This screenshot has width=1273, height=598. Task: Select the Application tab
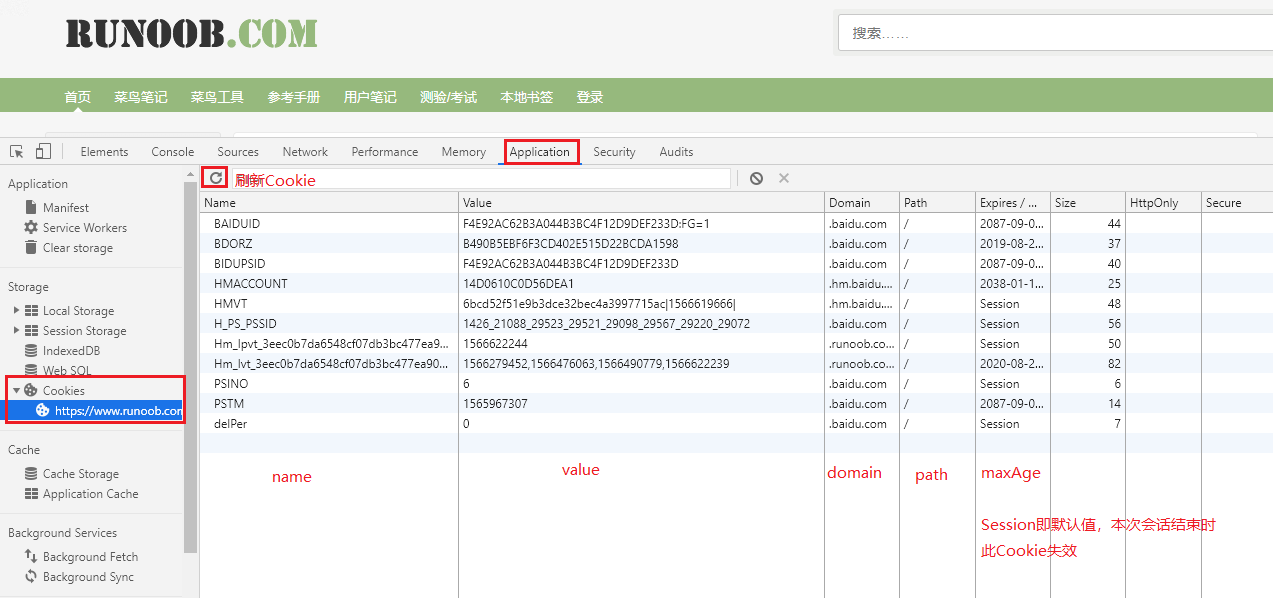point(540,152)
